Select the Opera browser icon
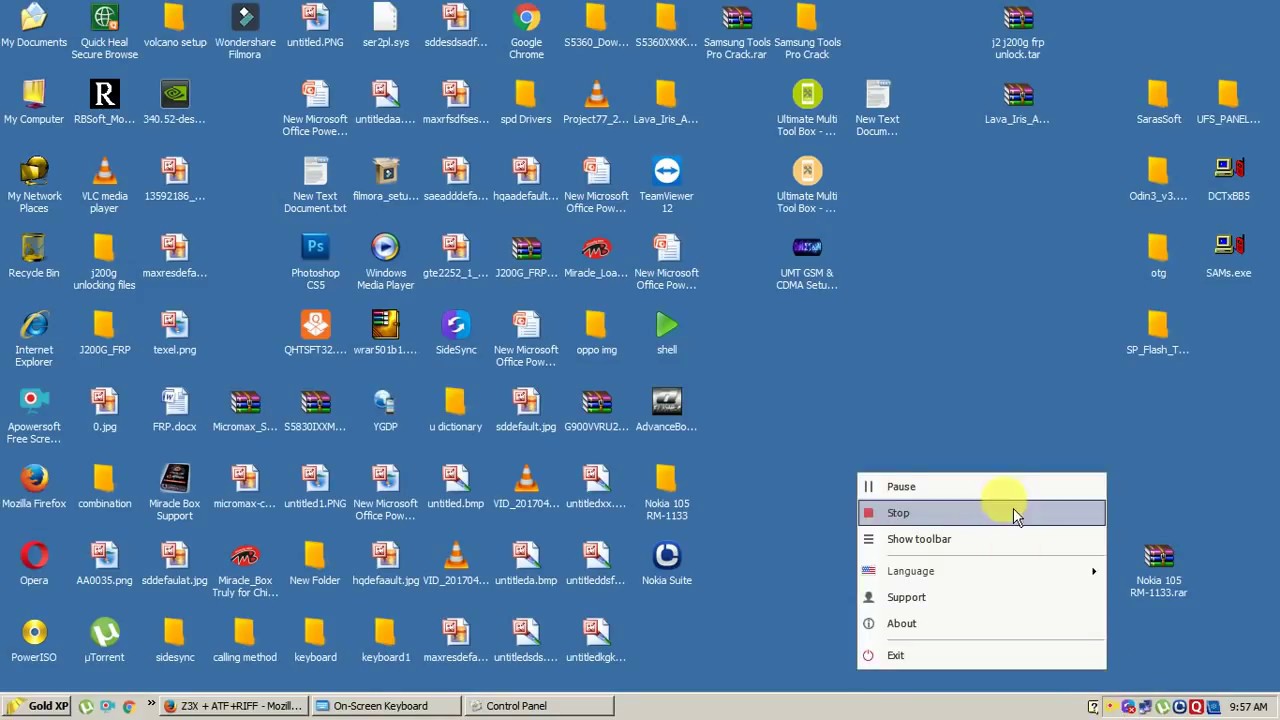Viewport: 1280px width, 720px height. point(34,565)
